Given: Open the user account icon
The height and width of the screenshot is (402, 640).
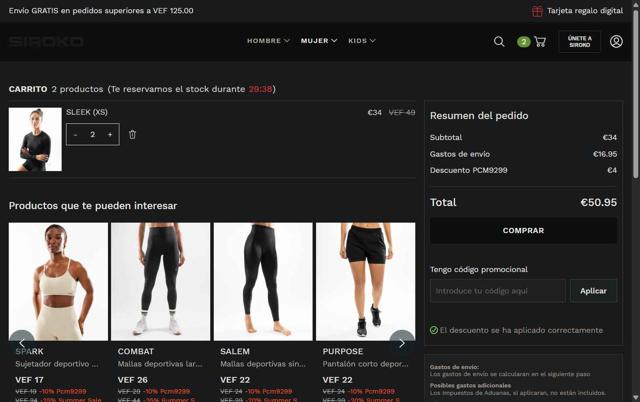Looking at the screenshot, I should coord(616,41).
